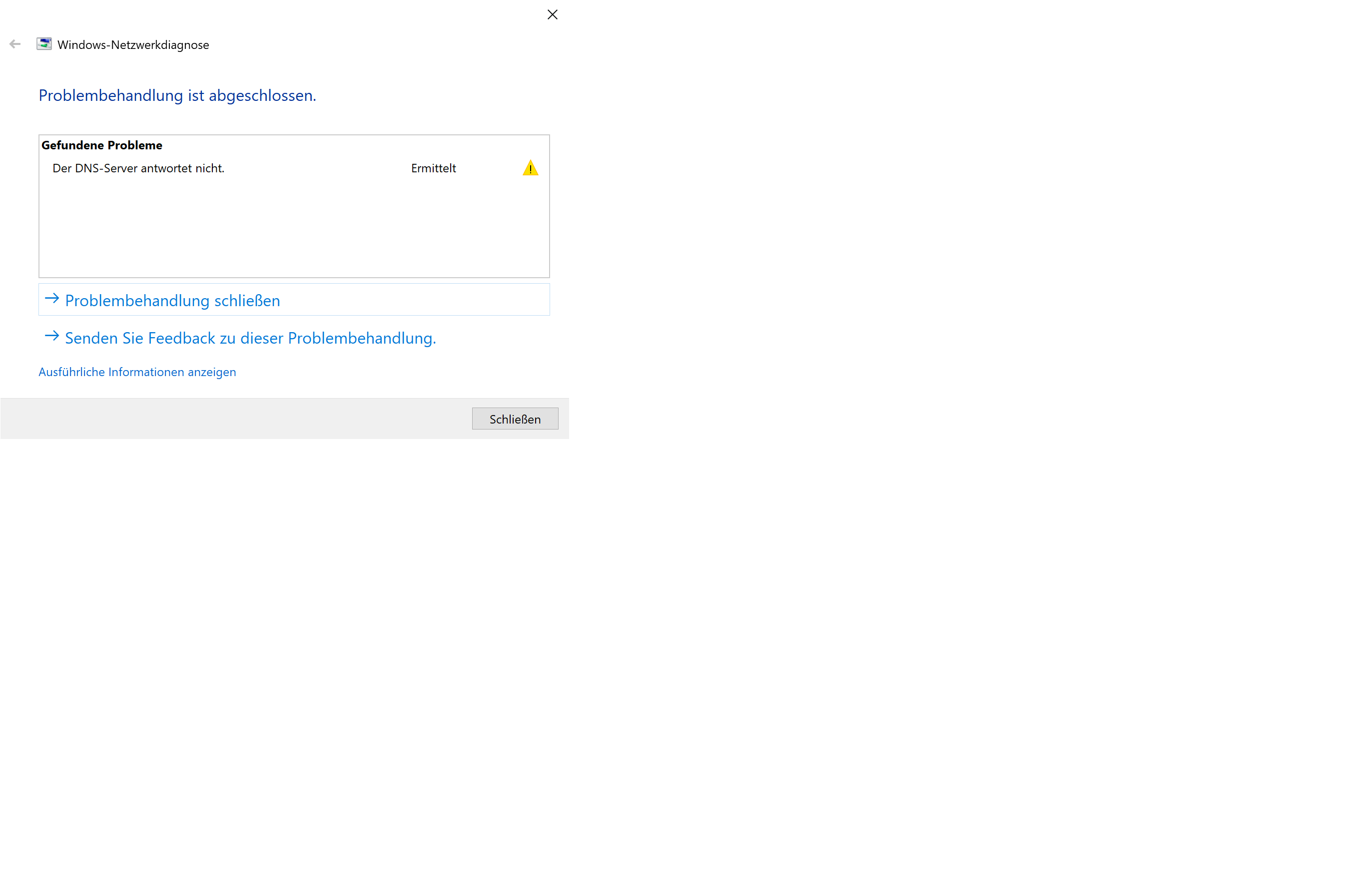Show 'Ausführliche Informationen anzeigen' details

[137, 372]
